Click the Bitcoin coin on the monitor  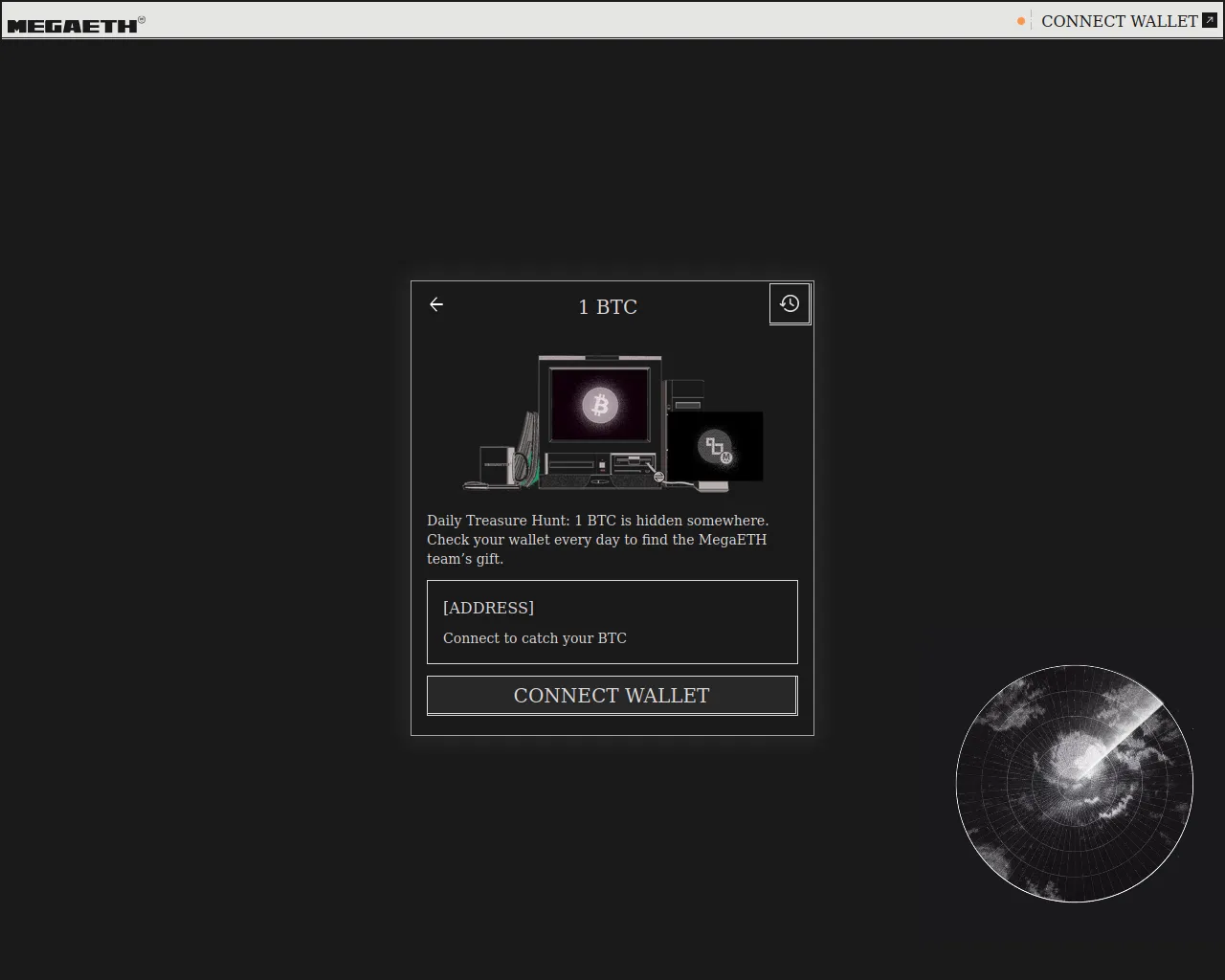point(600,405)
